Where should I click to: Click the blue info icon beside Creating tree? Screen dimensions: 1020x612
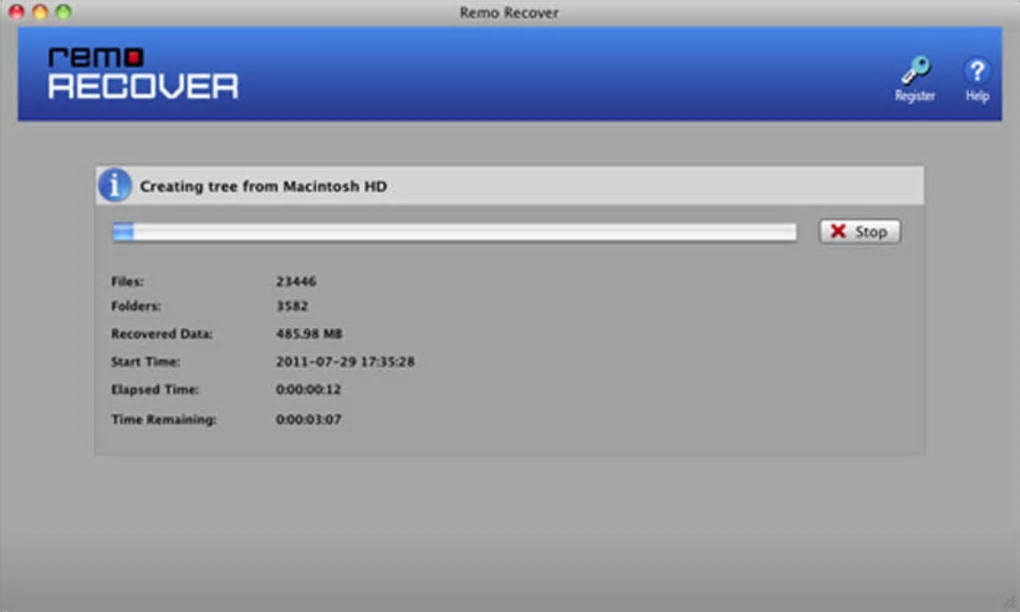(115, 185)
